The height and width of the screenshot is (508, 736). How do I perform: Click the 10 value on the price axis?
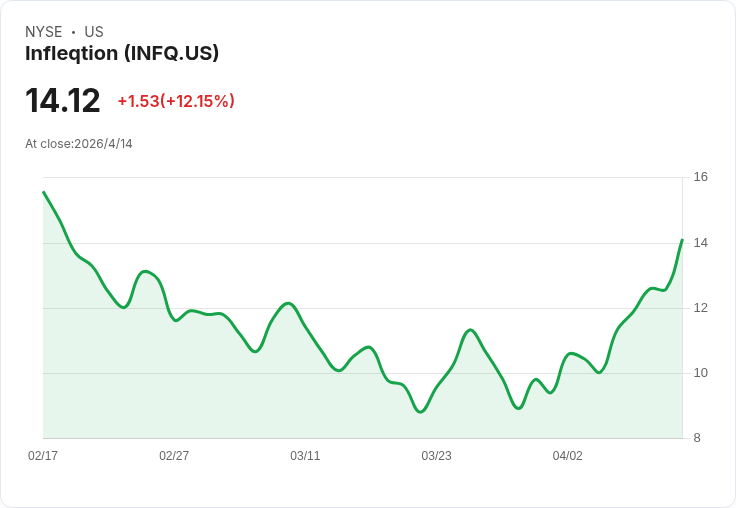[x=700, y=373]
